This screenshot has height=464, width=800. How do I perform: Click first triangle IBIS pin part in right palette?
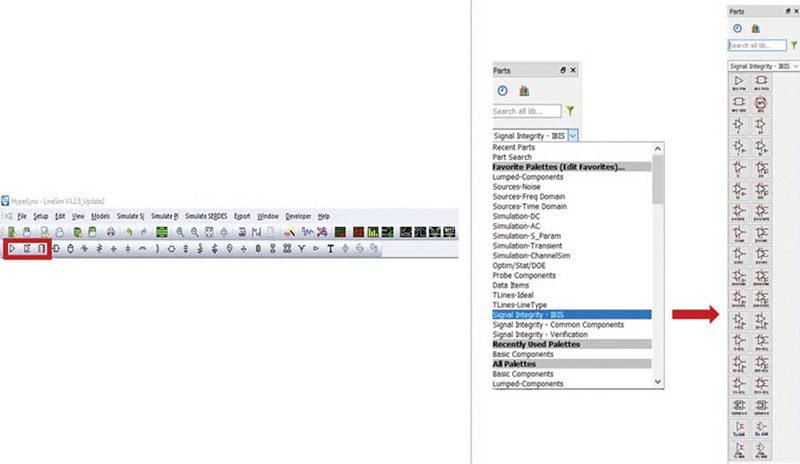pos(739,82)
